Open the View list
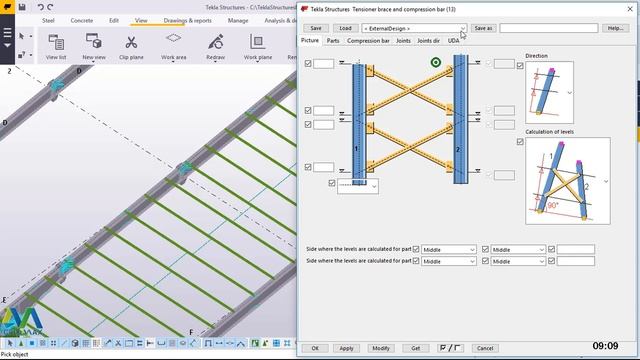640x360 pixels. pos(56,47)
